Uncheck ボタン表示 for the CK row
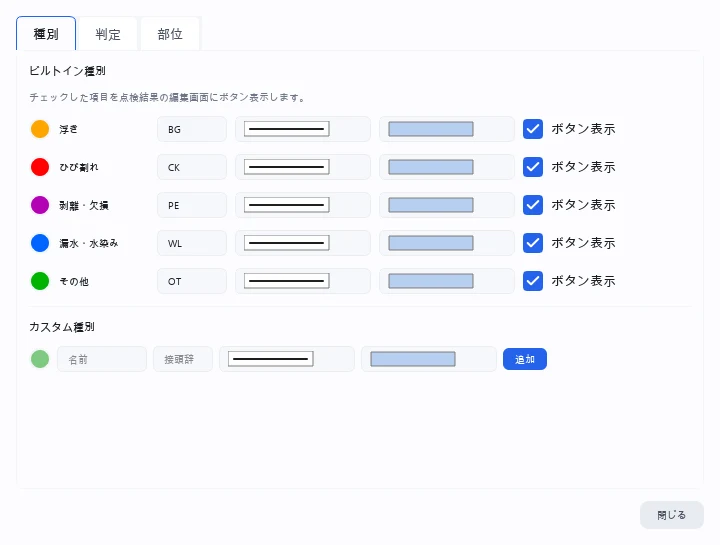 (533, 167)
